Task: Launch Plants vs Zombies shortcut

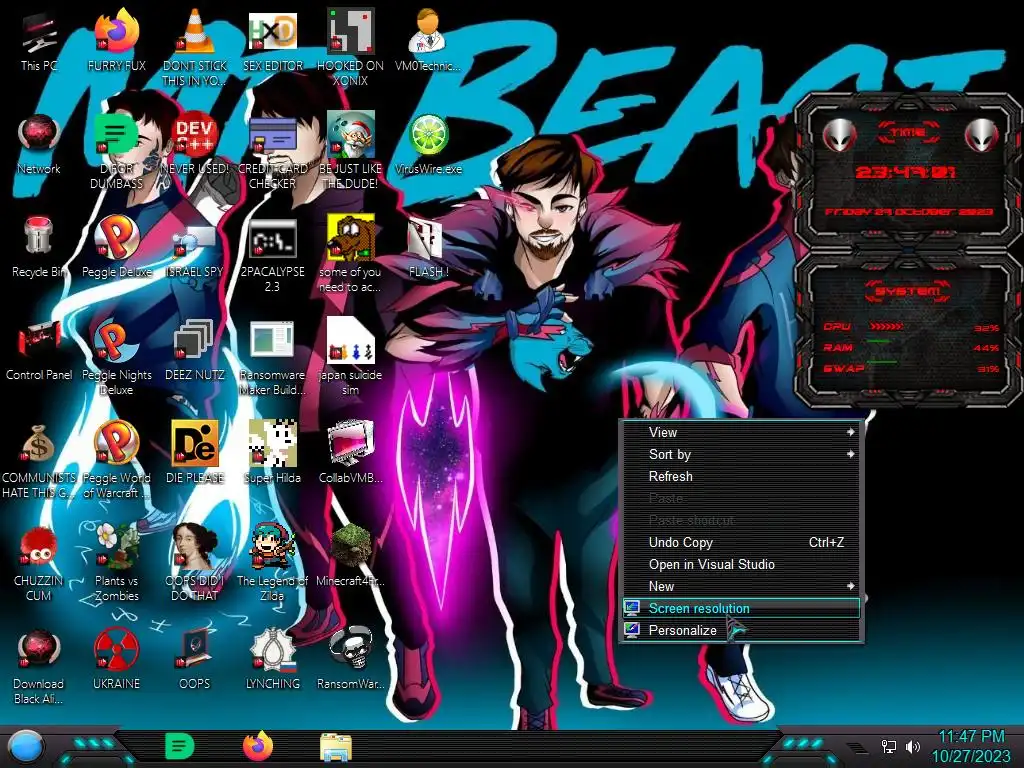Action: click(x=116, y=547)
